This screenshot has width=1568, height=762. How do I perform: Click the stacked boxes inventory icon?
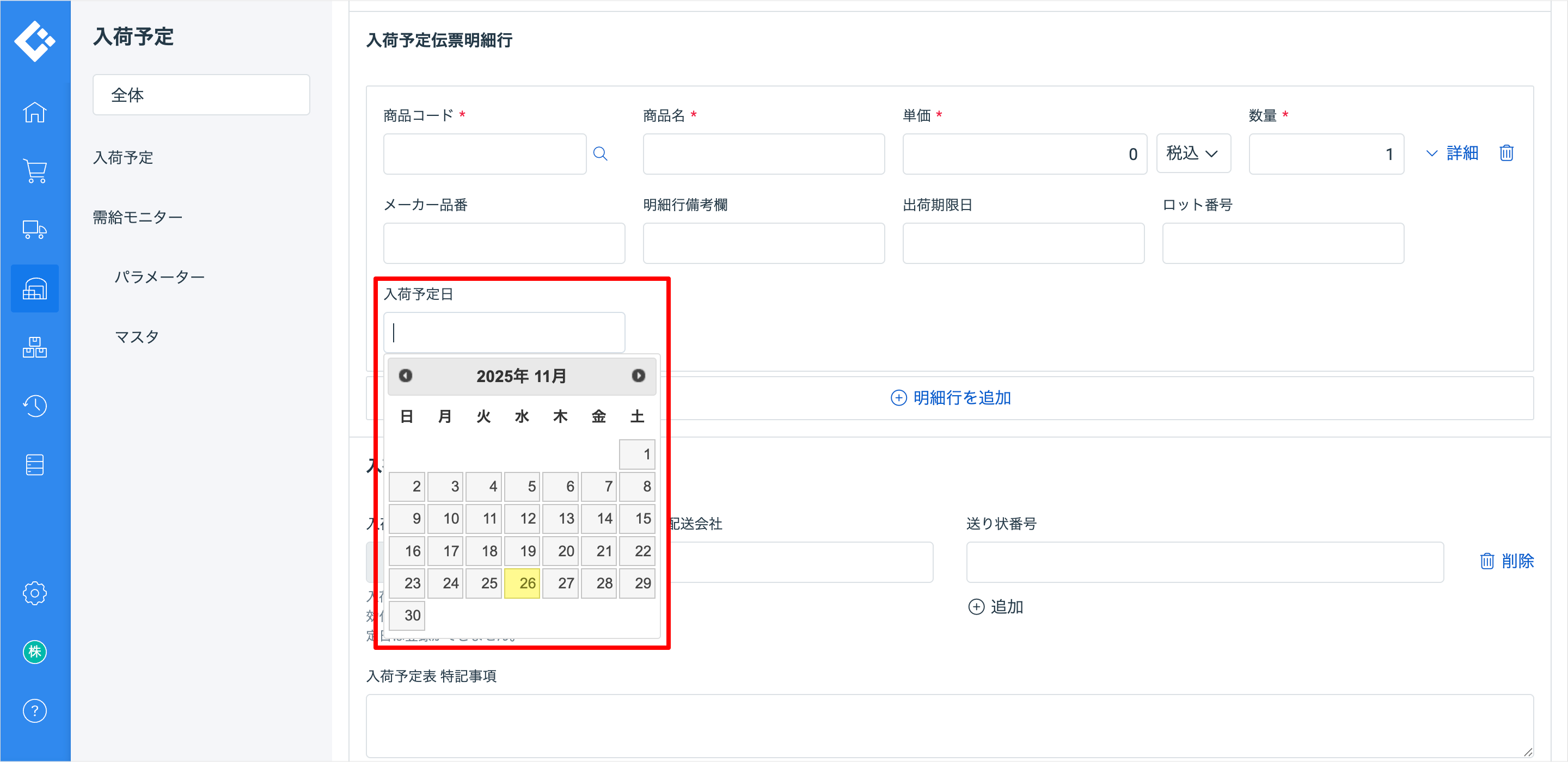click(x=35, y=347)
